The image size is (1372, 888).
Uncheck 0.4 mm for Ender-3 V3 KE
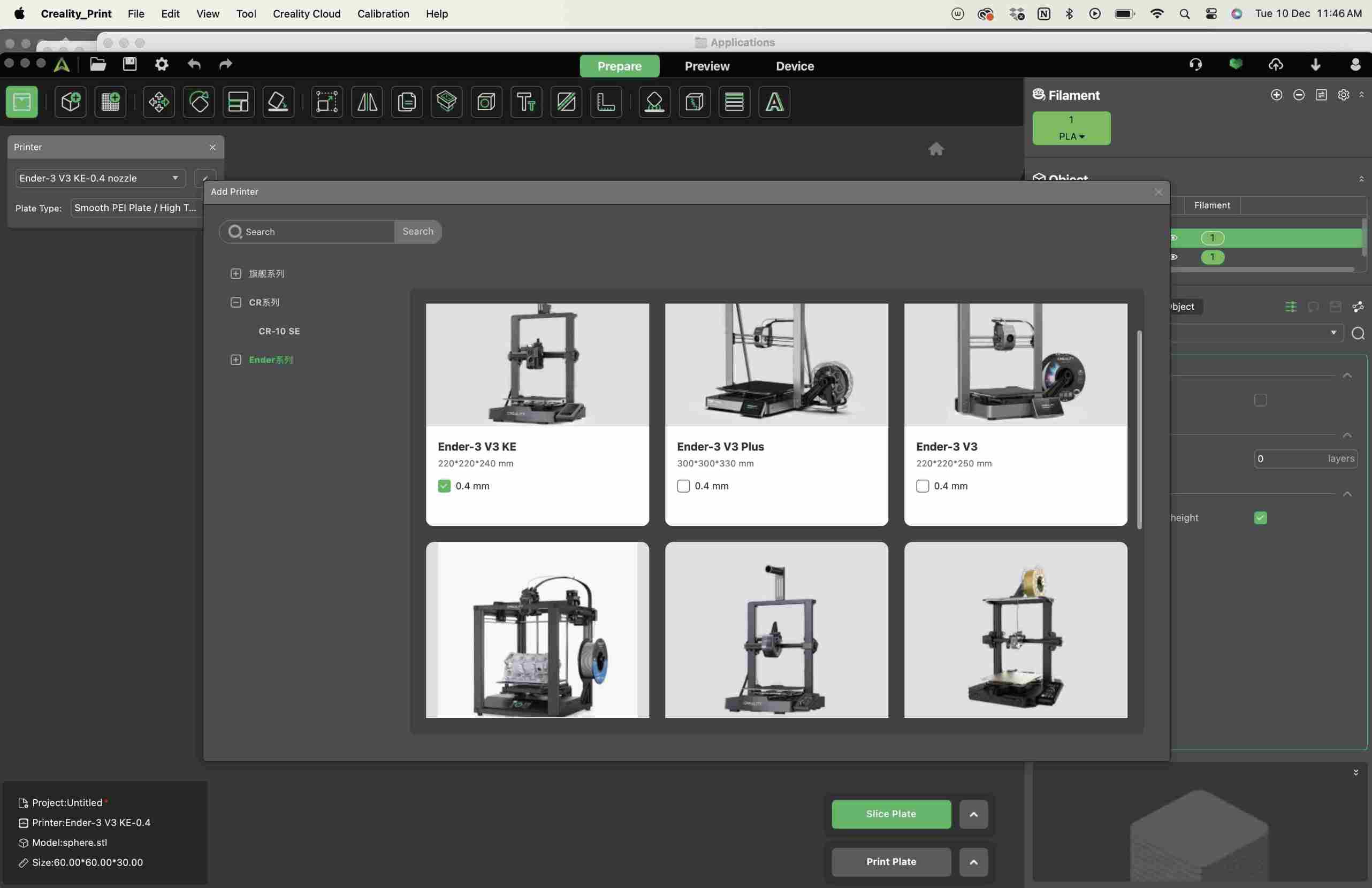point(444,486)
